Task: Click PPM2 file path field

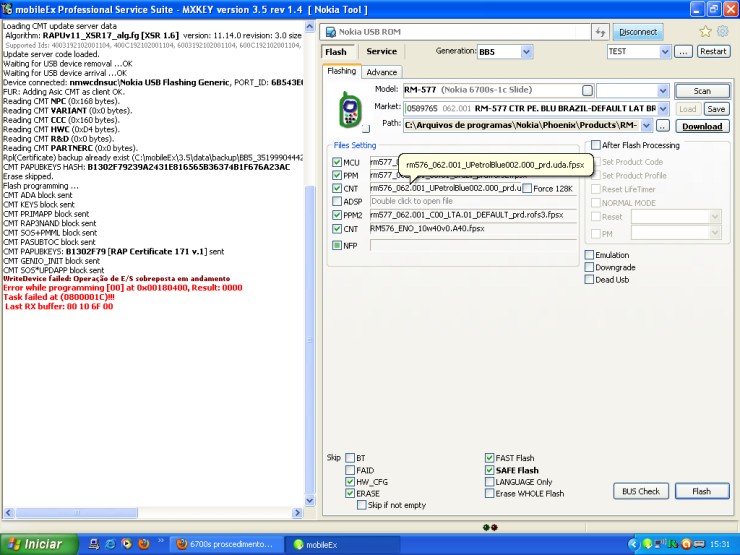Action: [473, 215]
